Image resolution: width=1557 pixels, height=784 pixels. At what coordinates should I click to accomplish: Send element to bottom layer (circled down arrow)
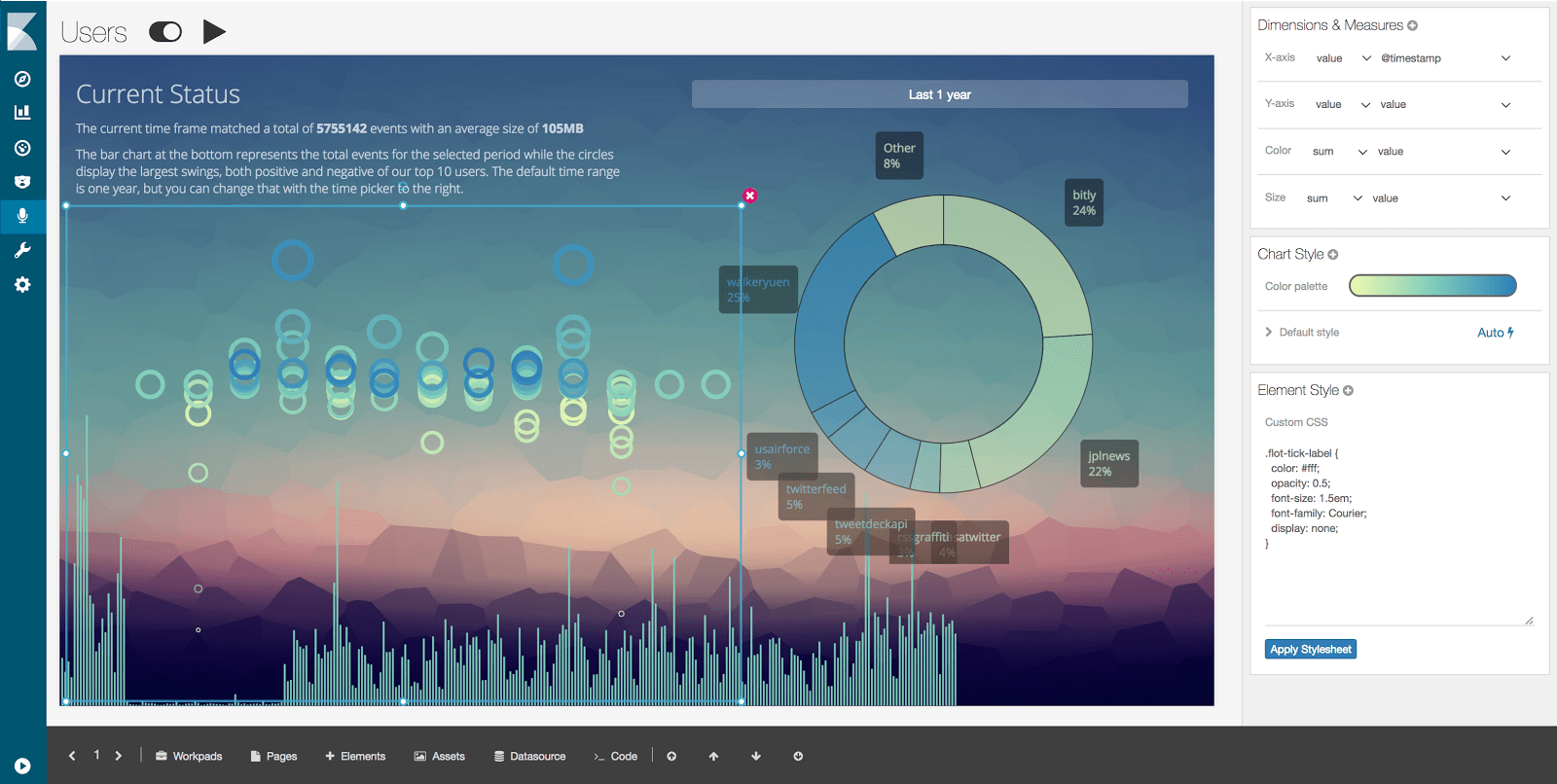point(798,756)
